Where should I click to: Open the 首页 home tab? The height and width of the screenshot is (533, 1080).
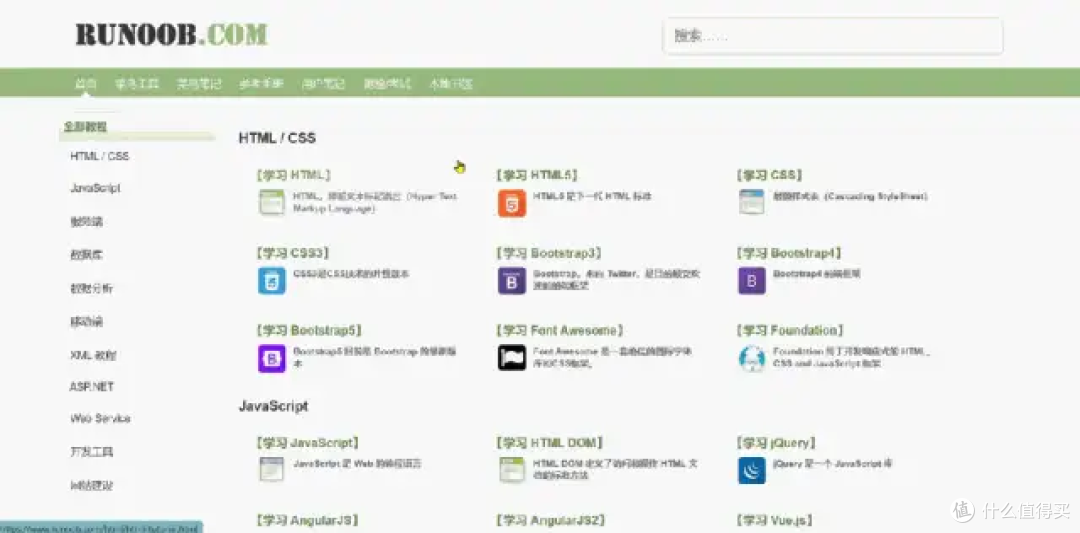pyautogui.click(x=85, y=84)
